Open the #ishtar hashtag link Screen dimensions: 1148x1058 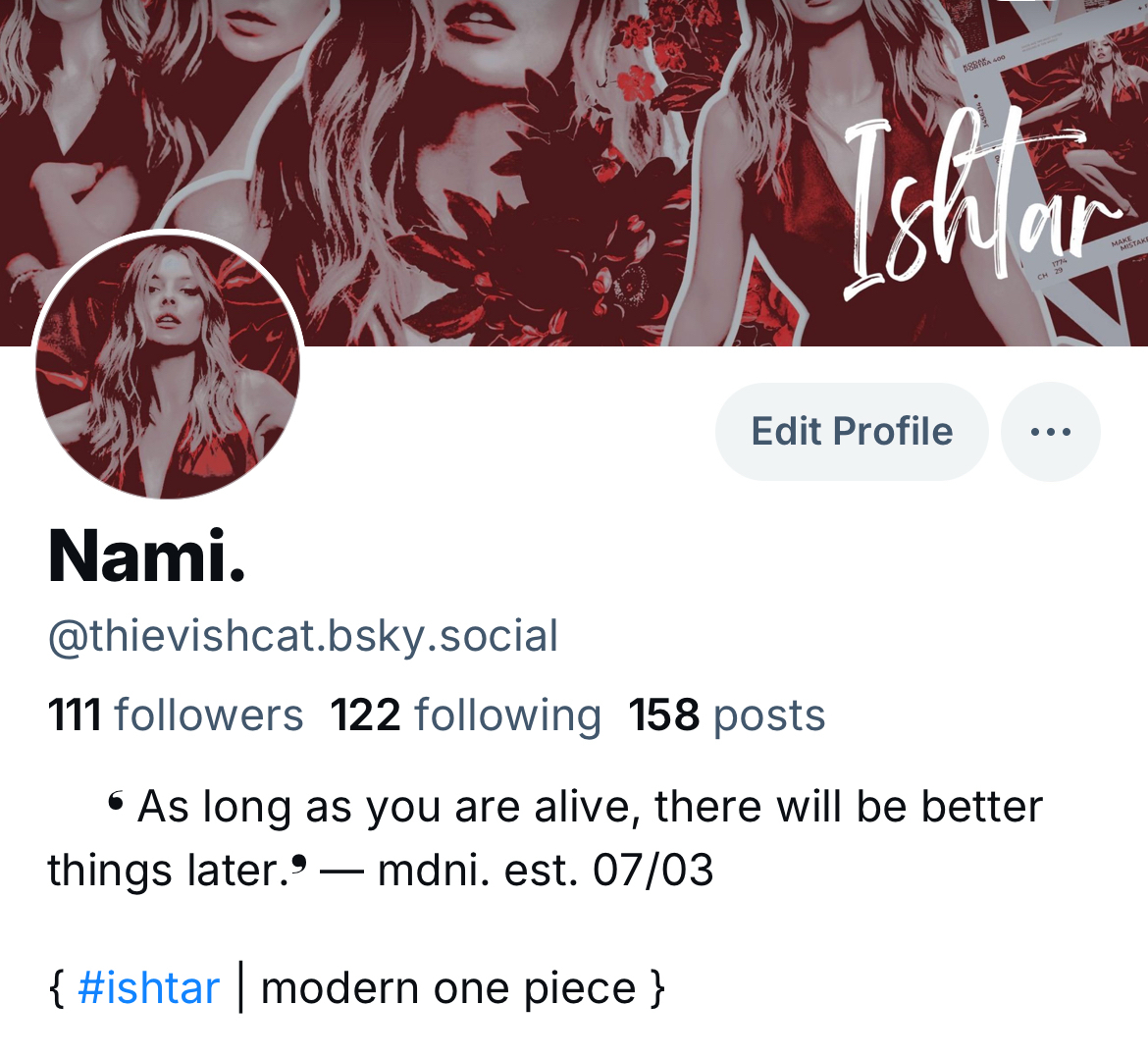(x=148, y=987)
